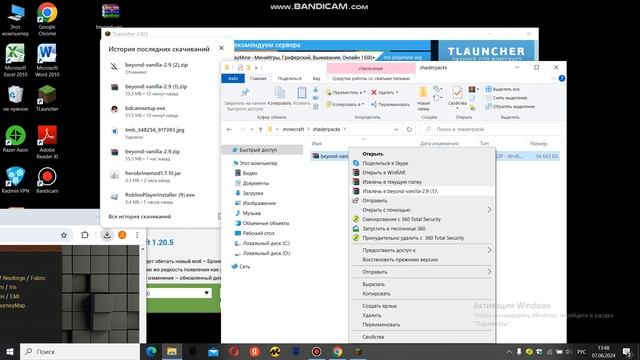
Task: Open the Bandicam desktop shortcut
Action: coord(47,180)
